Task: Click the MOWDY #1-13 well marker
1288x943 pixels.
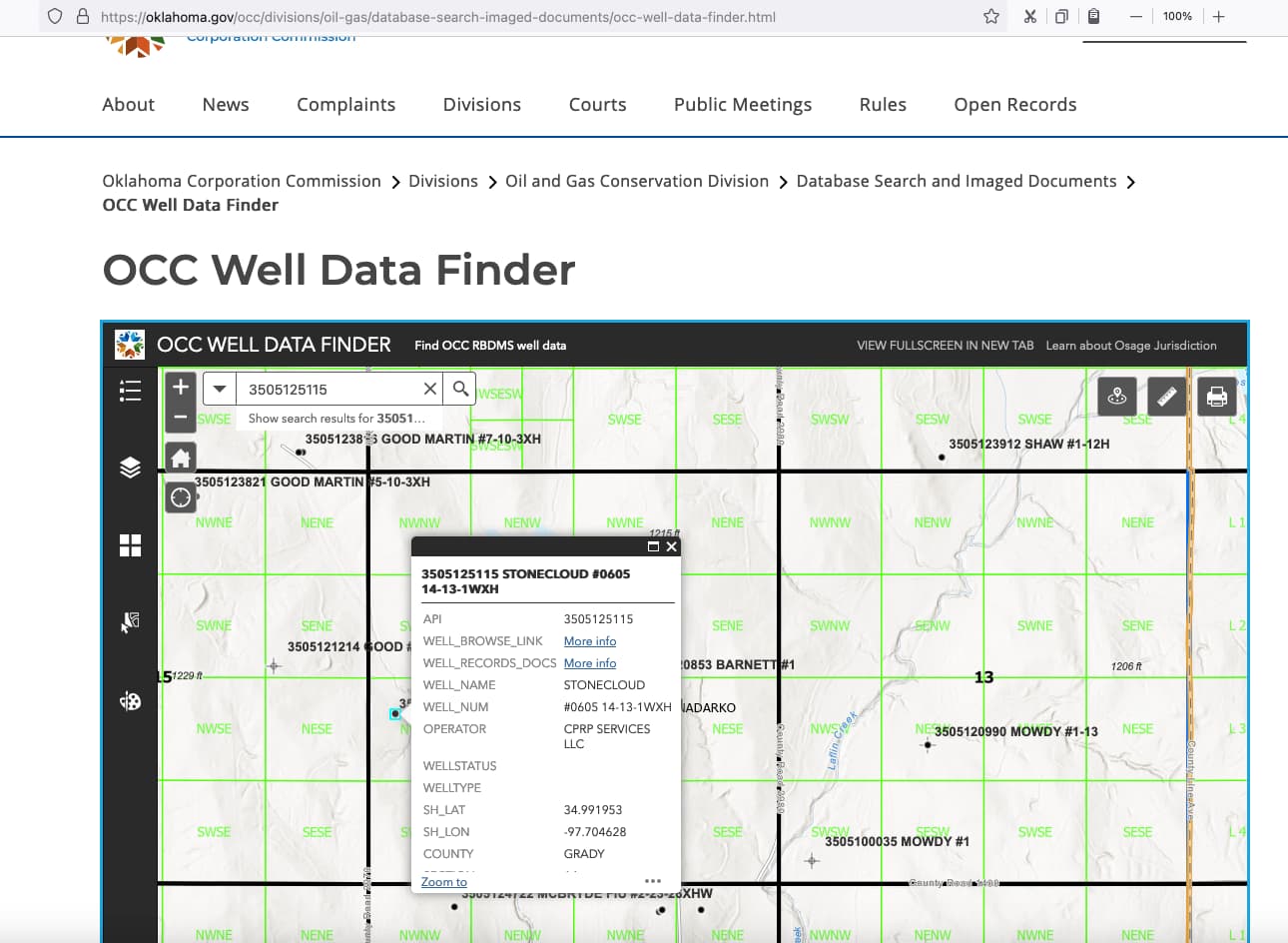Action: click(x=928, y=744)
